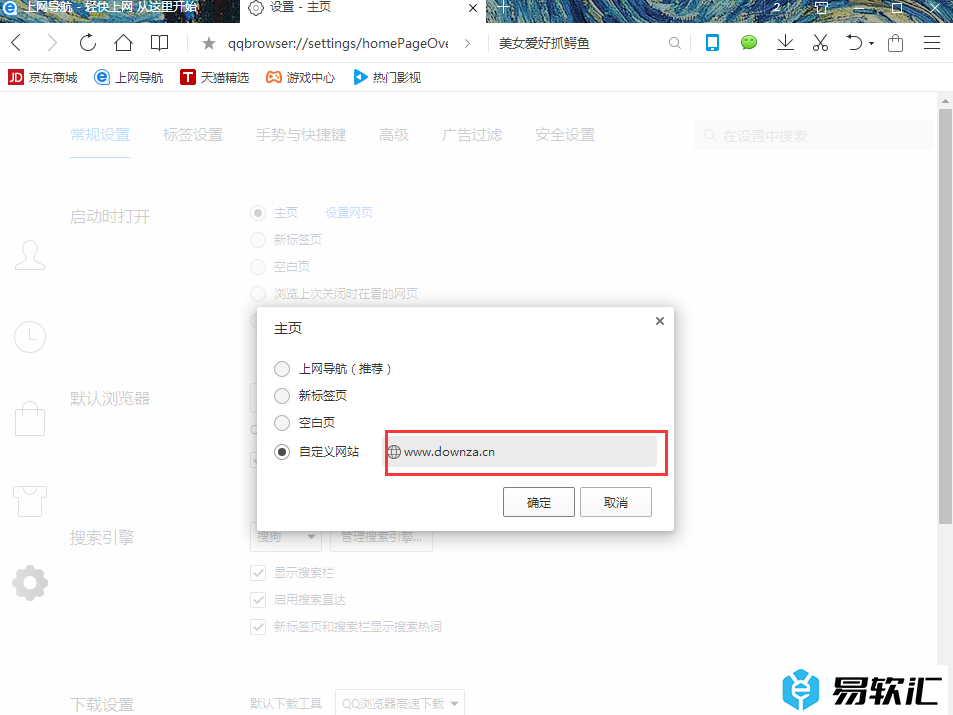Open the WeChat green chat icon

[x=749, y=43]
